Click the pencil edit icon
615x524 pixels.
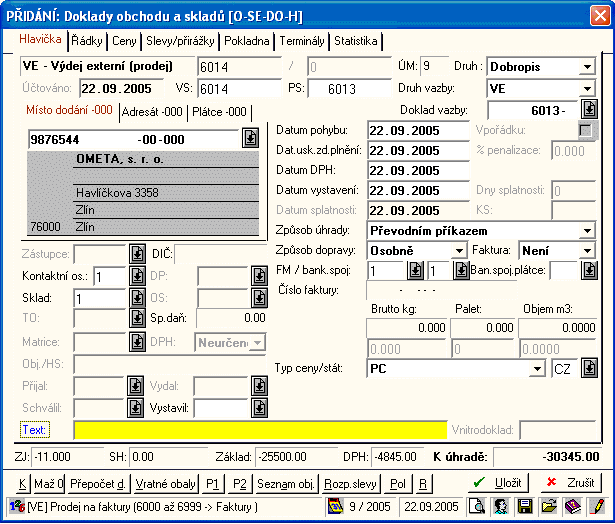coord(597,506)
